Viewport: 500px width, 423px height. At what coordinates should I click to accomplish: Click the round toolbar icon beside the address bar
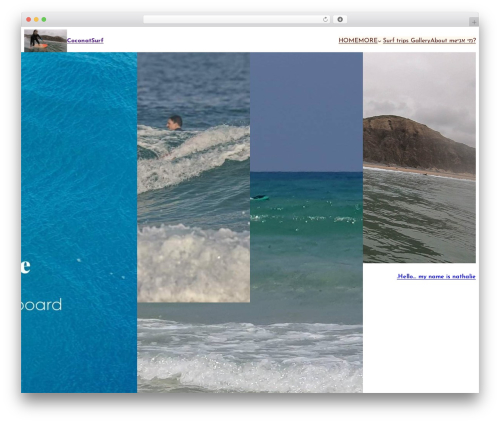point(340,20)
